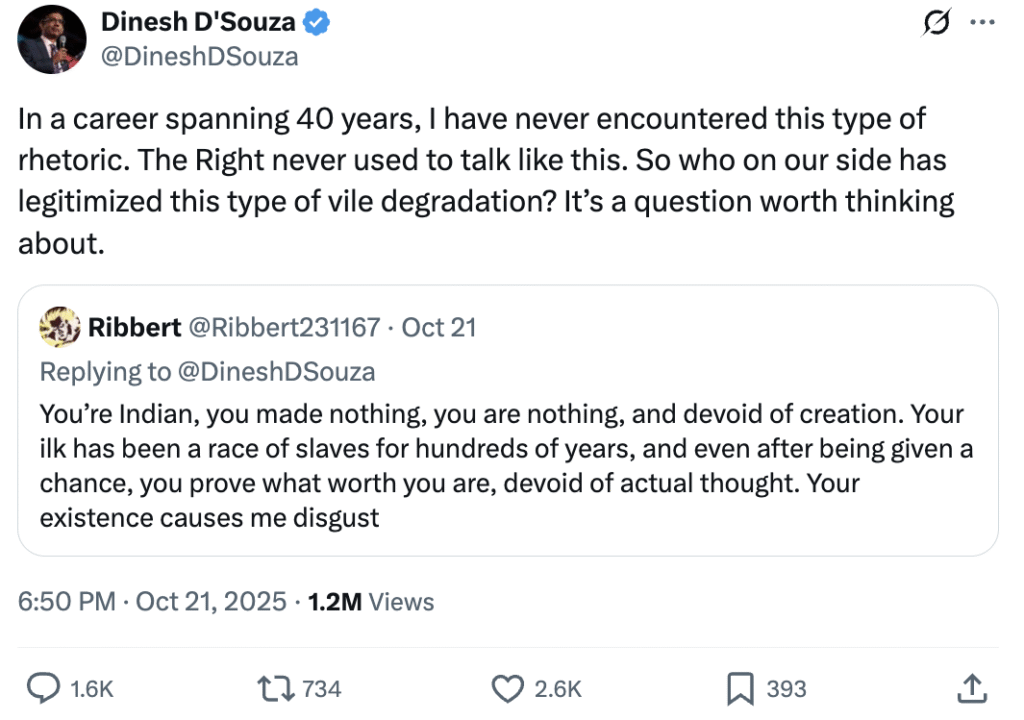Click the Ribbert display name
1024x720 pixels.
click(x=134, y=327)
